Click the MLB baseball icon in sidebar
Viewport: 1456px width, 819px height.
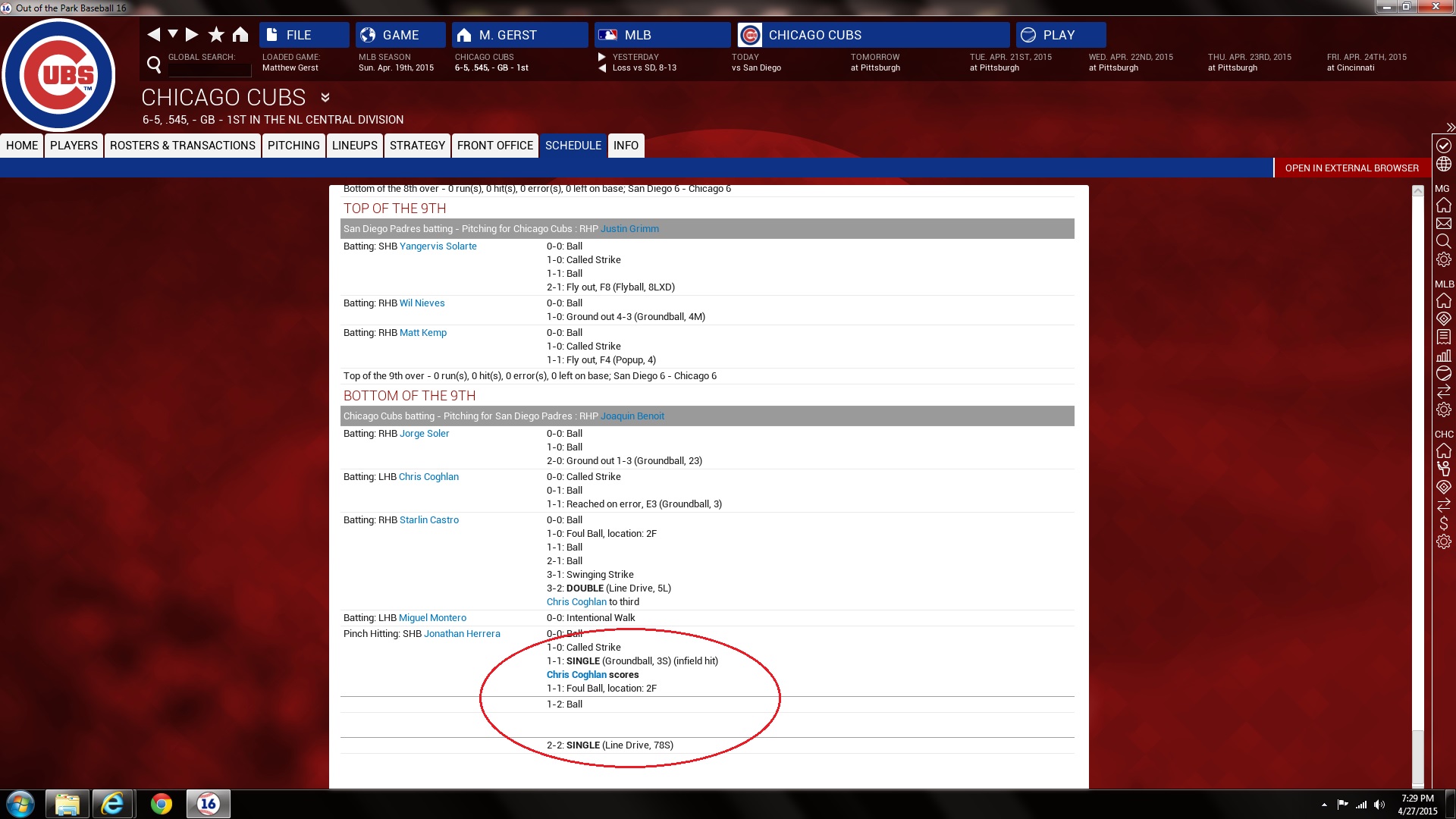1443,373
